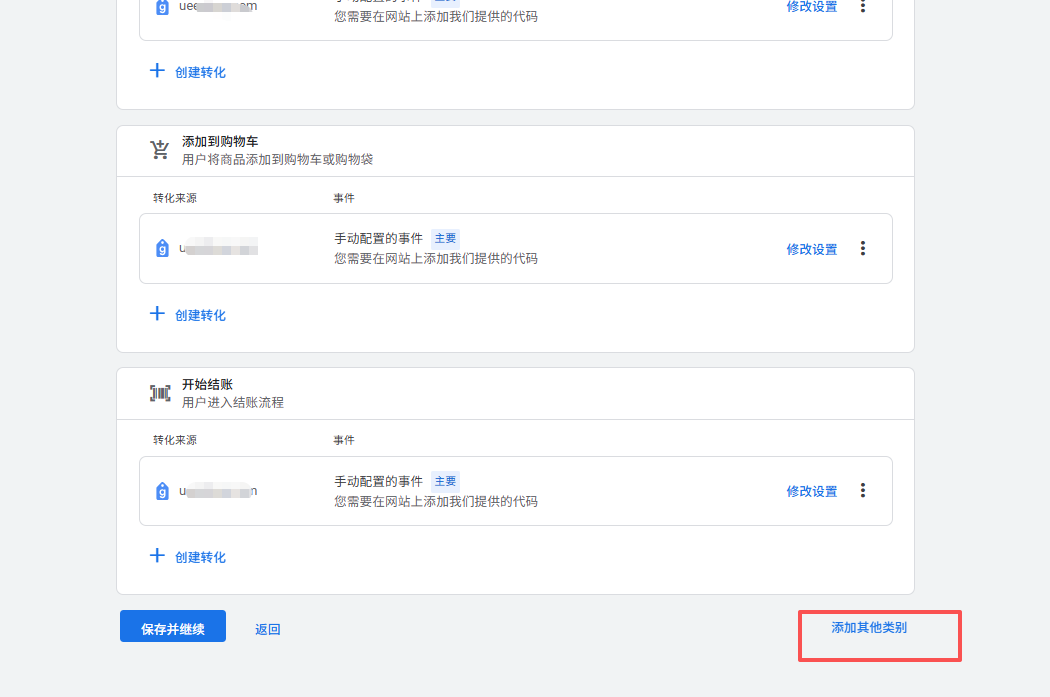Click the 返回 link
The height and width of the screenshot is (697, 1050).
(x=267, y=629)
